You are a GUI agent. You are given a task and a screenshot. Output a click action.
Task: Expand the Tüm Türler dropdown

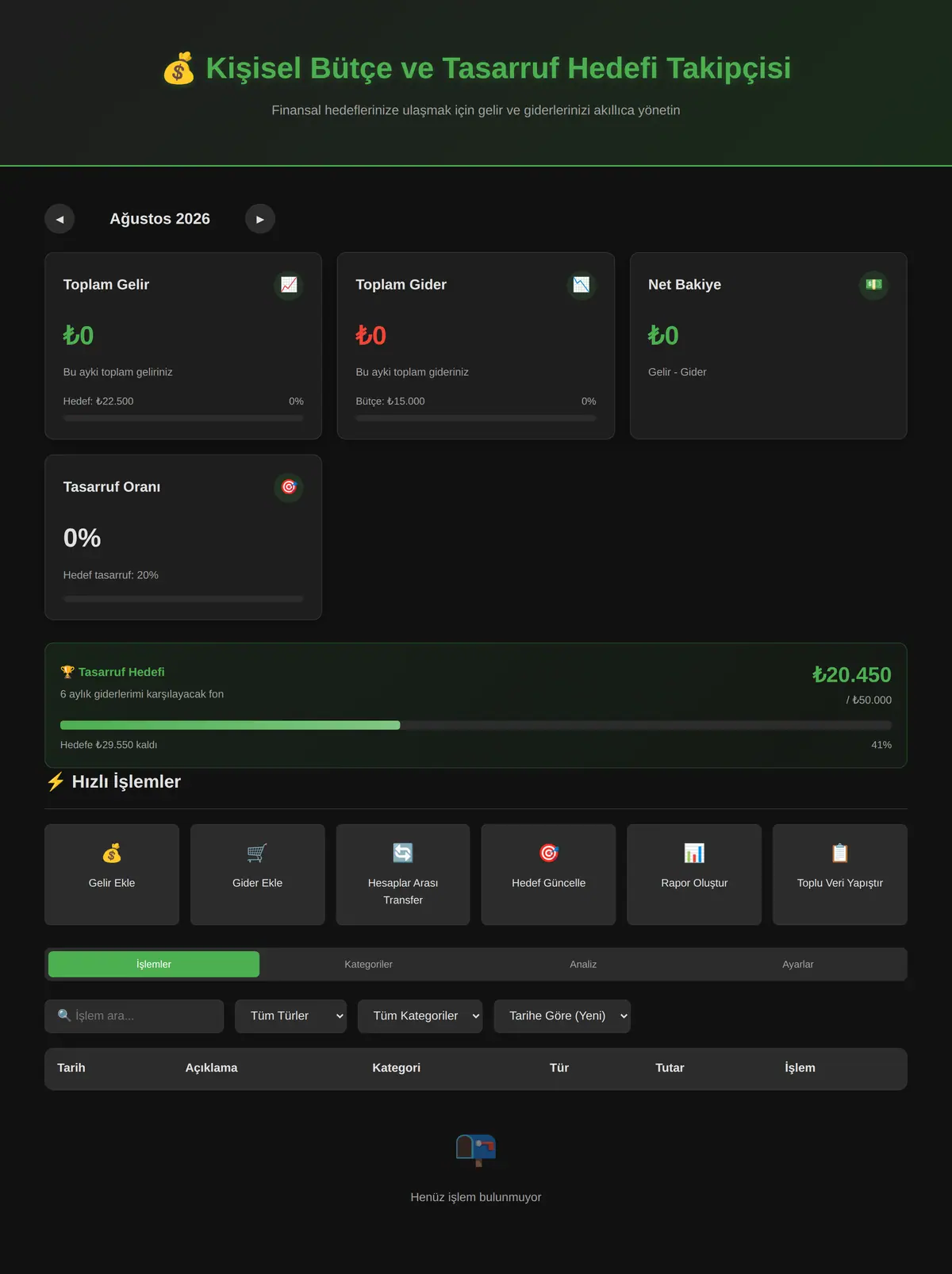pyautogui.click(x=291, y=1016)
